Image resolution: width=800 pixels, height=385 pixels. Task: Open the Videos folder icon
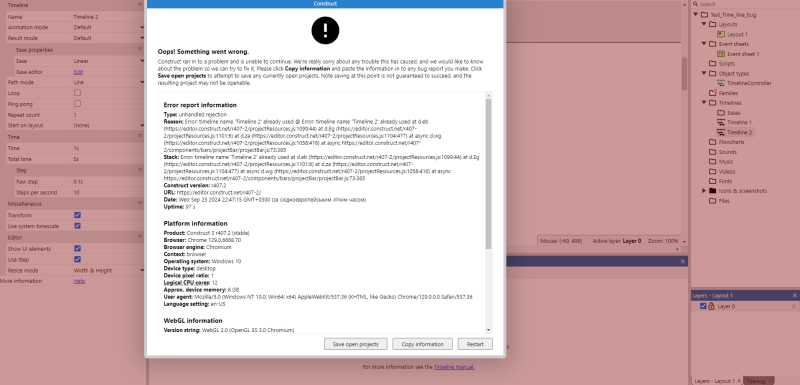point(713,171)
